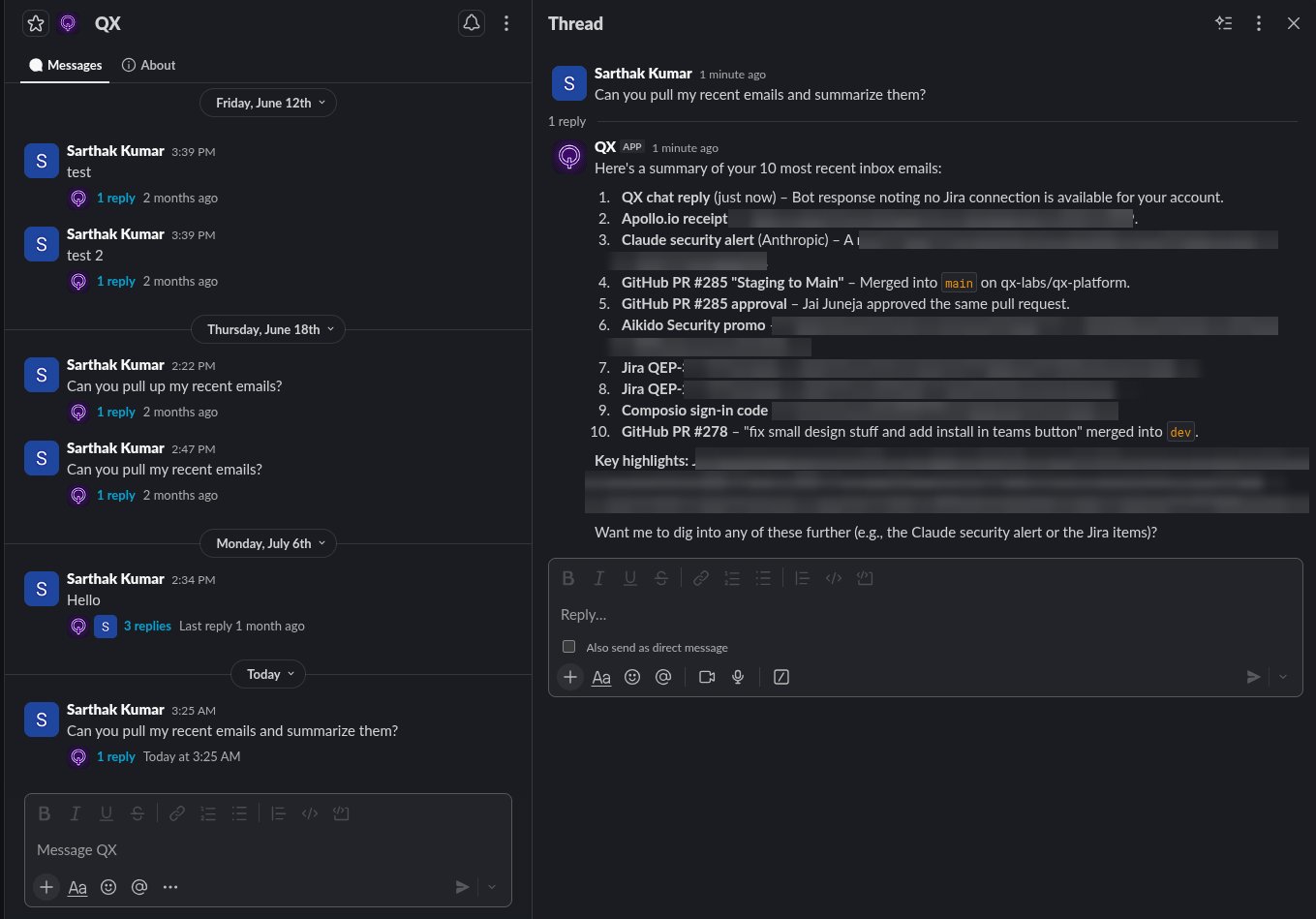Open the QX title in the conversation header
The image size is (1316, 919).
point(107,23)
